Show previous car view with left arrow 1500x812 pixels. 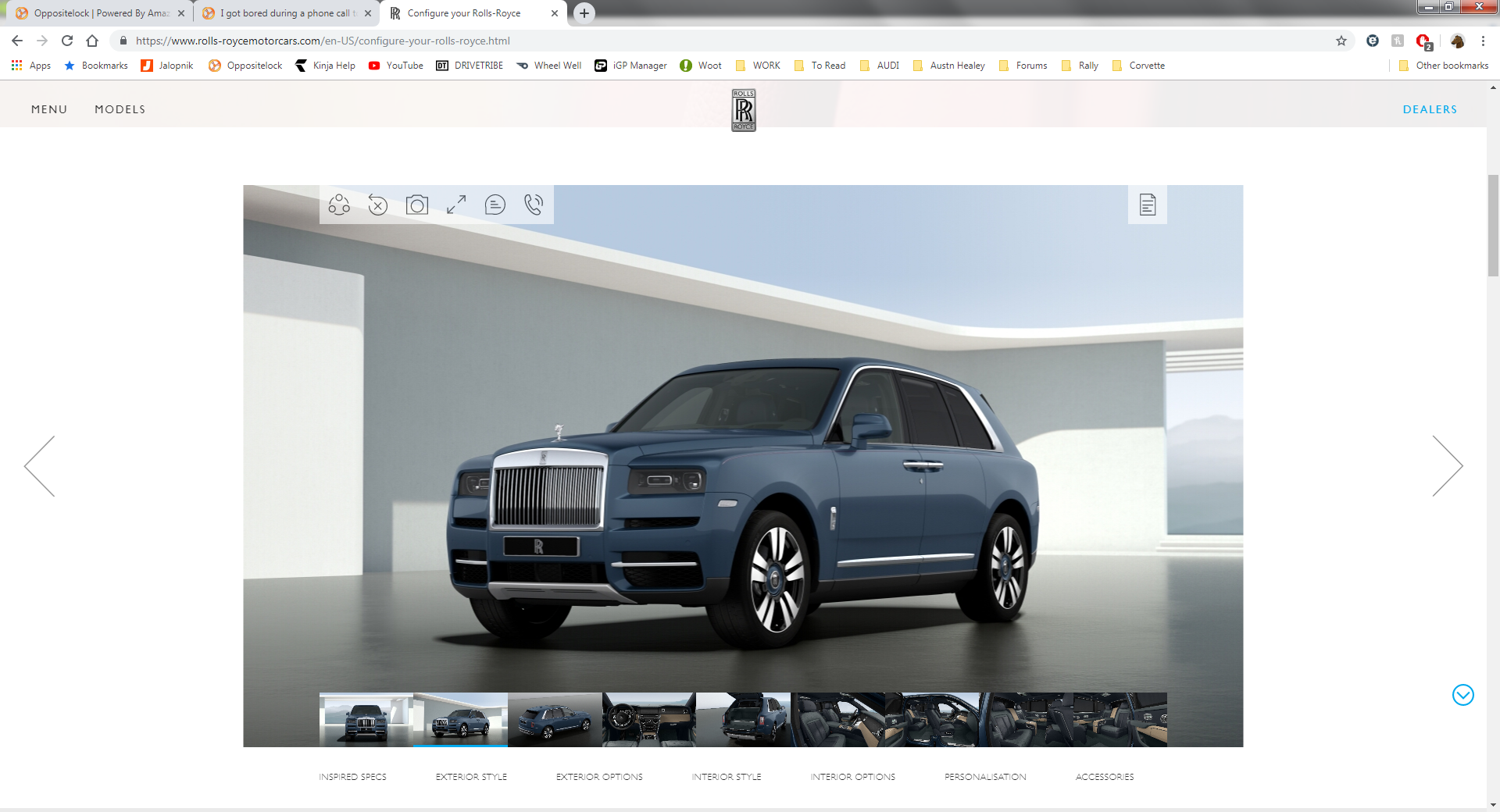(39, 466)
